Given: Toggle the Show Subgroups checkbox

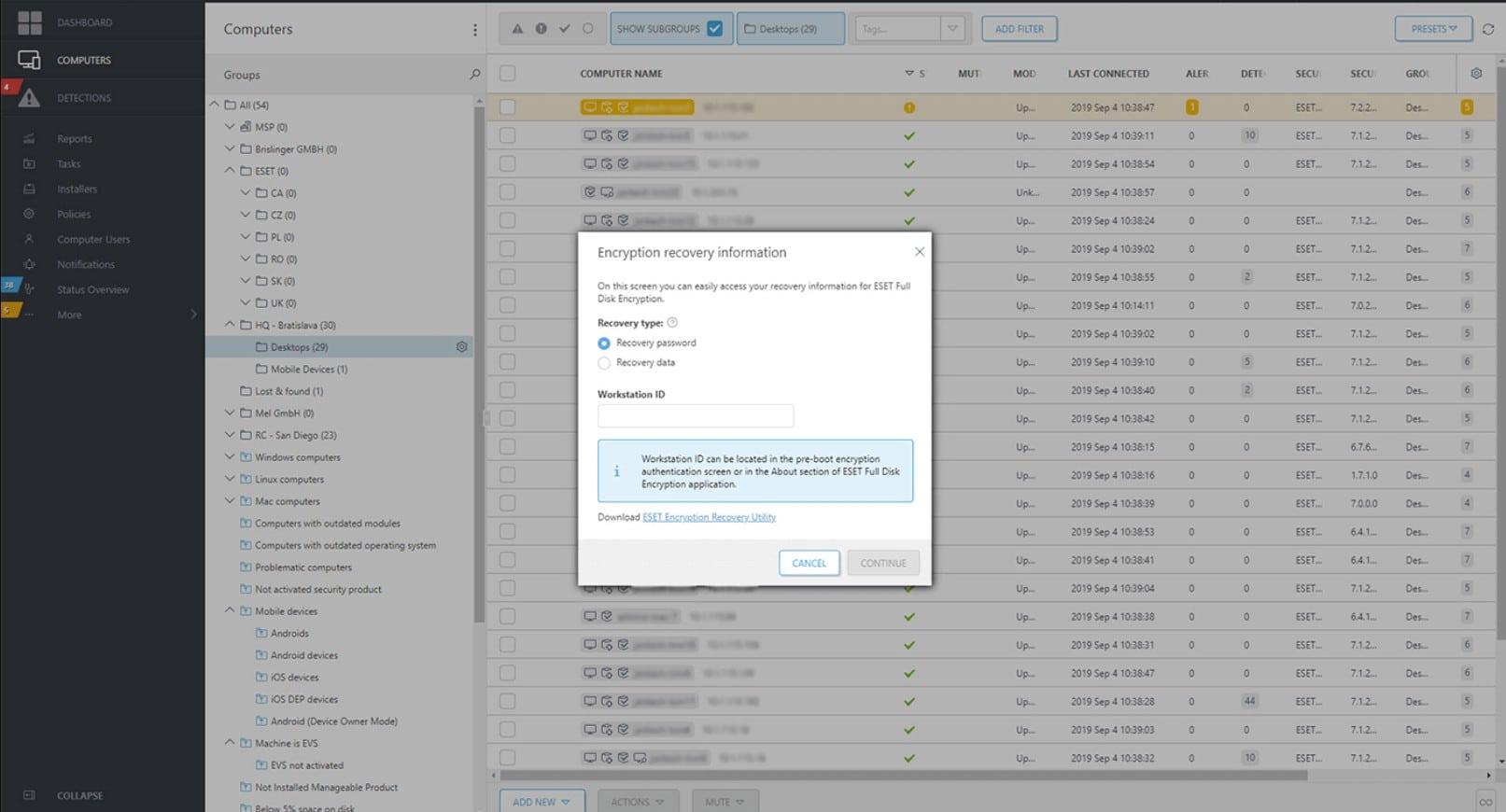Looking at the screenshot, I should click(x=715, y=29).
